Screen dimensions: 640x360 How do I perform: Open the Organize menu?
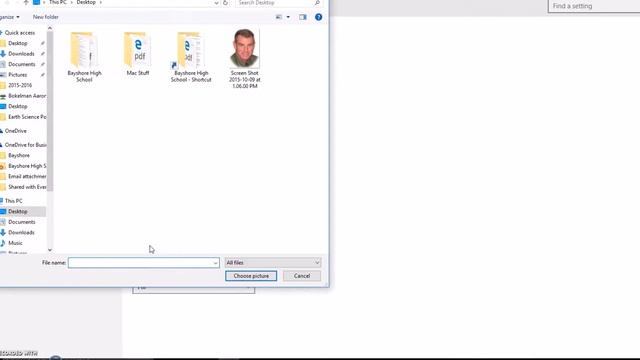[9, 17]
